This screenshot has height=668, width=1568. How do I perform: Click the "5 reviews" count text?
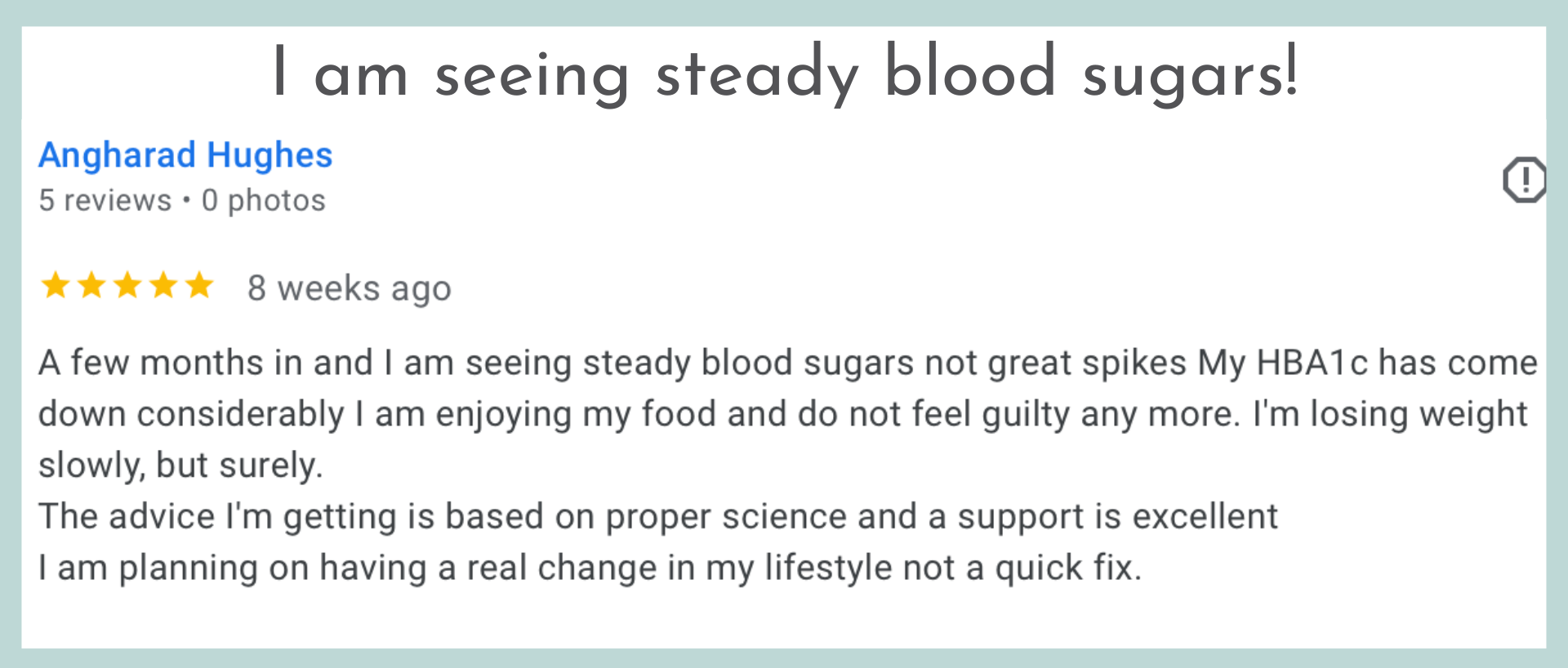(x=105, y=200)
